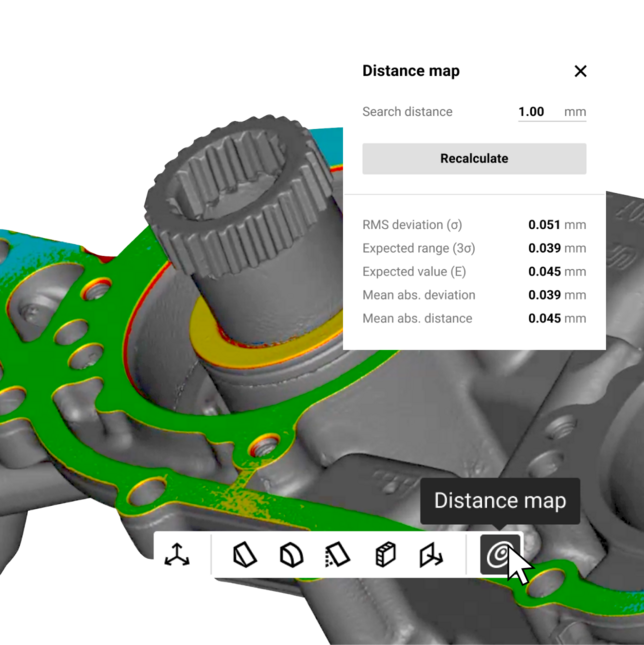Click the coordinate axes icon in toolbar

point(178,554)
